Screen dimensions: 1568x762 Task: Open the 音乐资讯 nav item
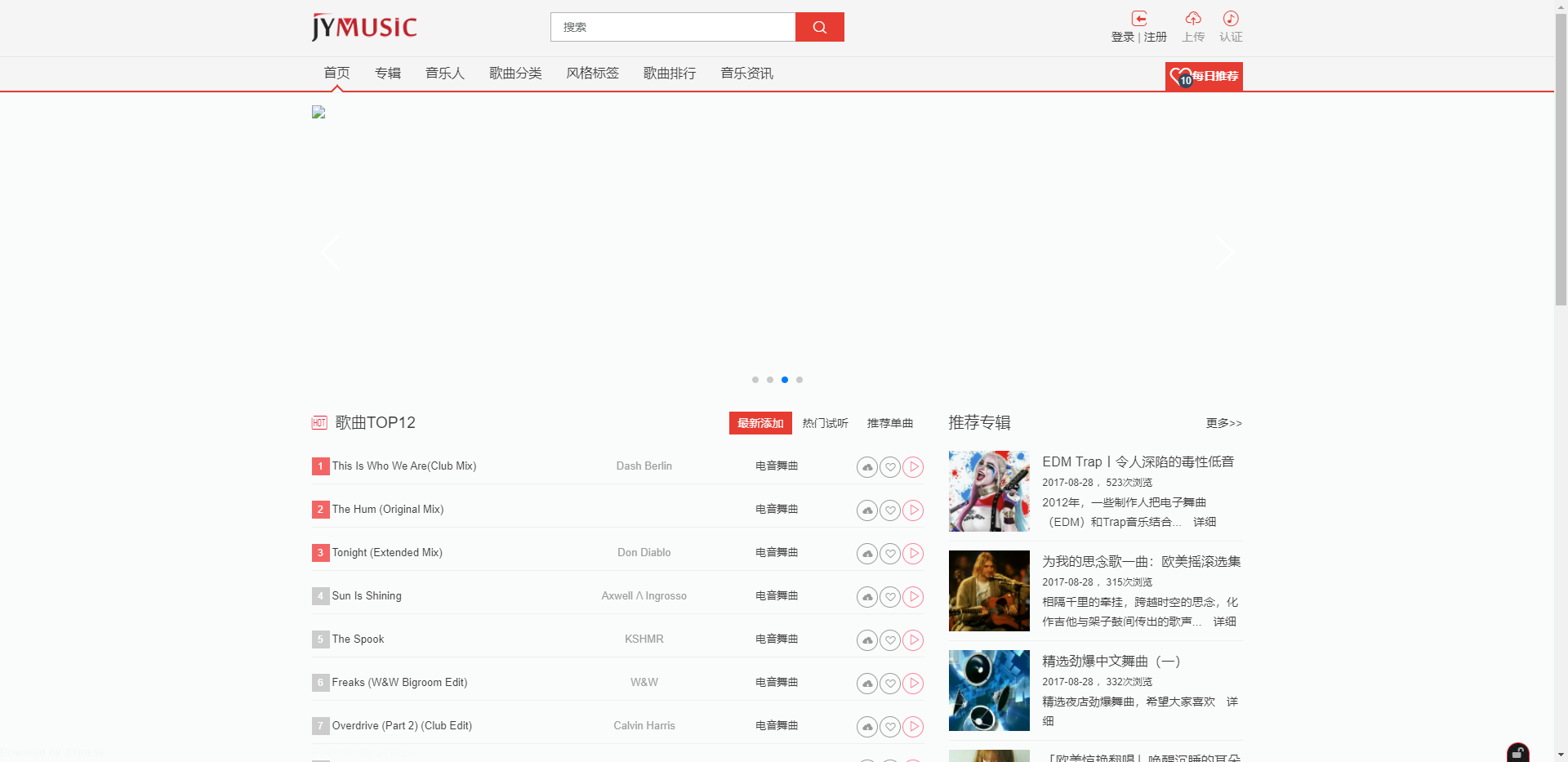tap(747, 74)
